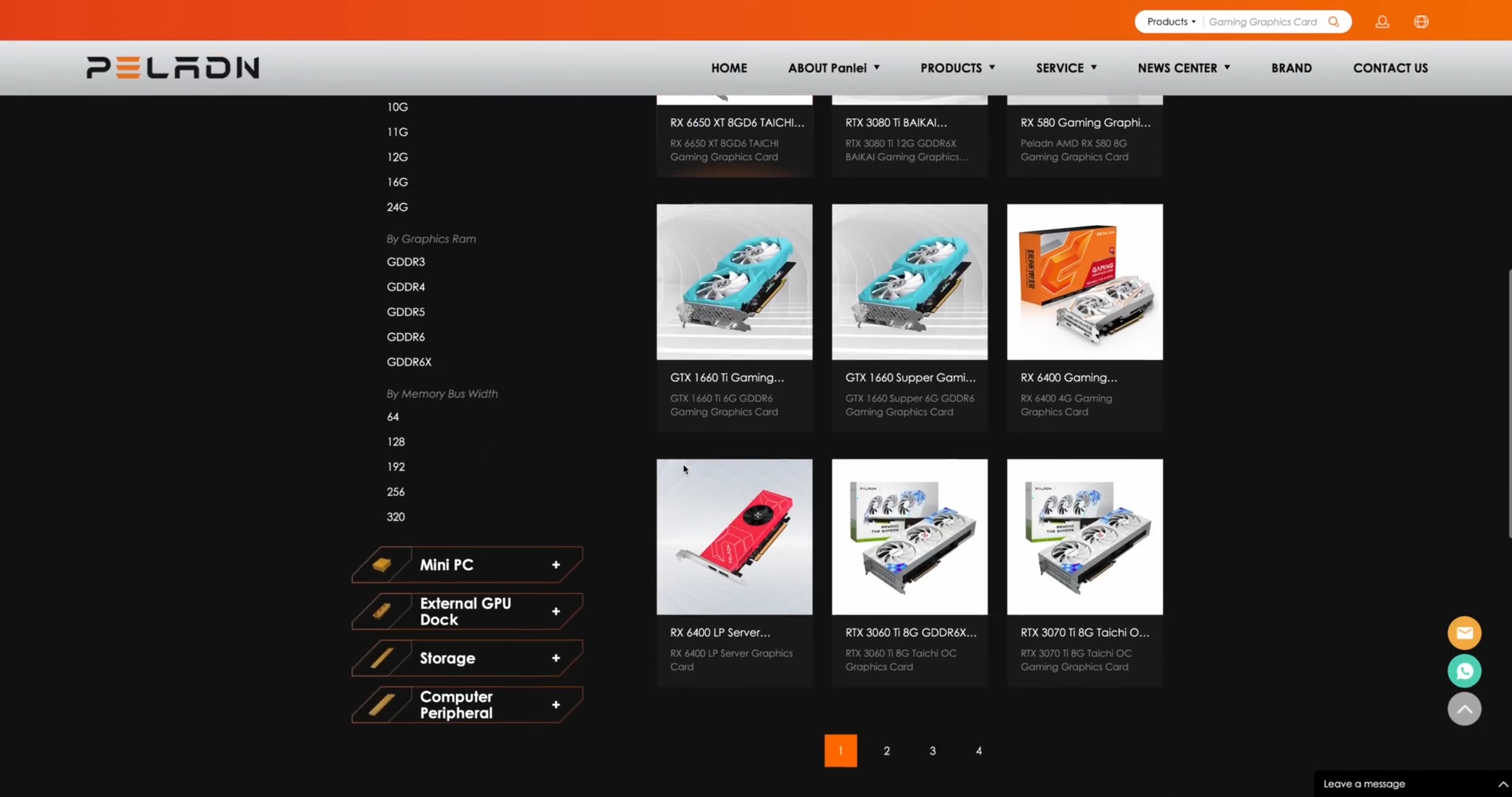Click the Gaming Graphics Card search field

[1263, 22]
